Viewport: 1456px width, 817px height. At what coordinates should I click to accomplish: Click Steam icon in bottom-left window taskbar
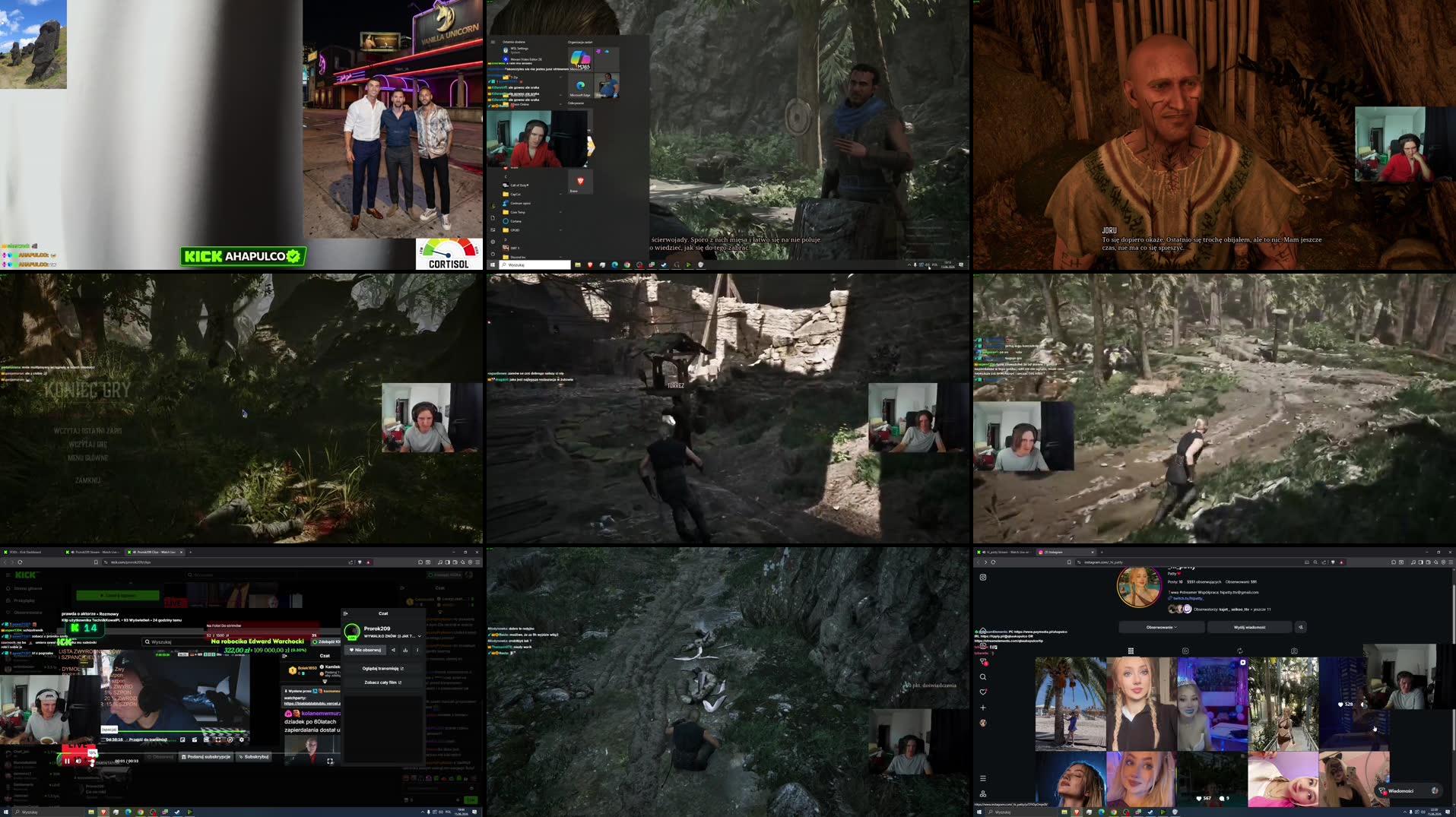(x=177, y=812)
